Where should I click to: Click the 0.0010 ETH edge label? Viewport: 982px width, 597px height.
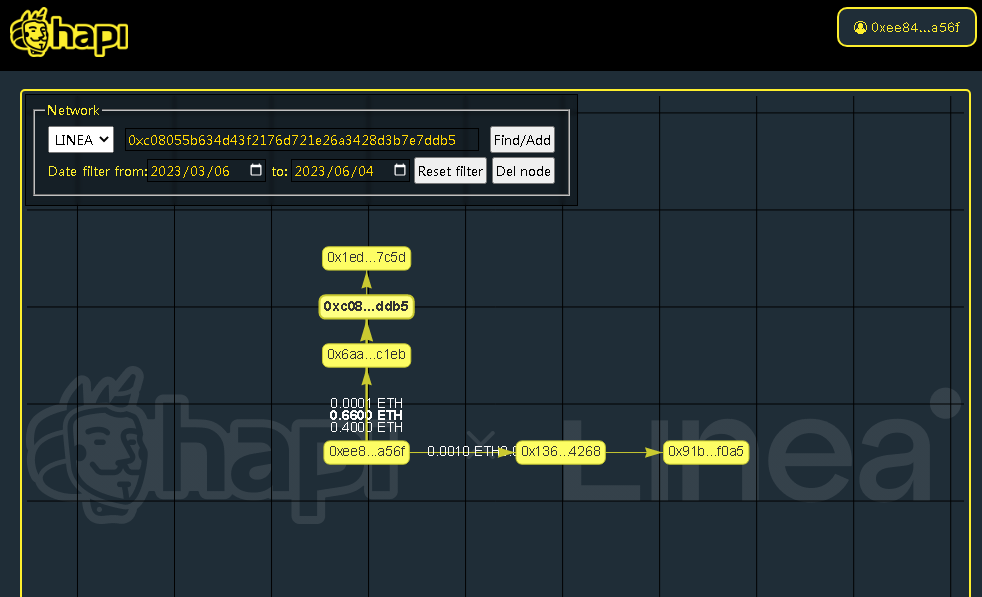[463, 452]
